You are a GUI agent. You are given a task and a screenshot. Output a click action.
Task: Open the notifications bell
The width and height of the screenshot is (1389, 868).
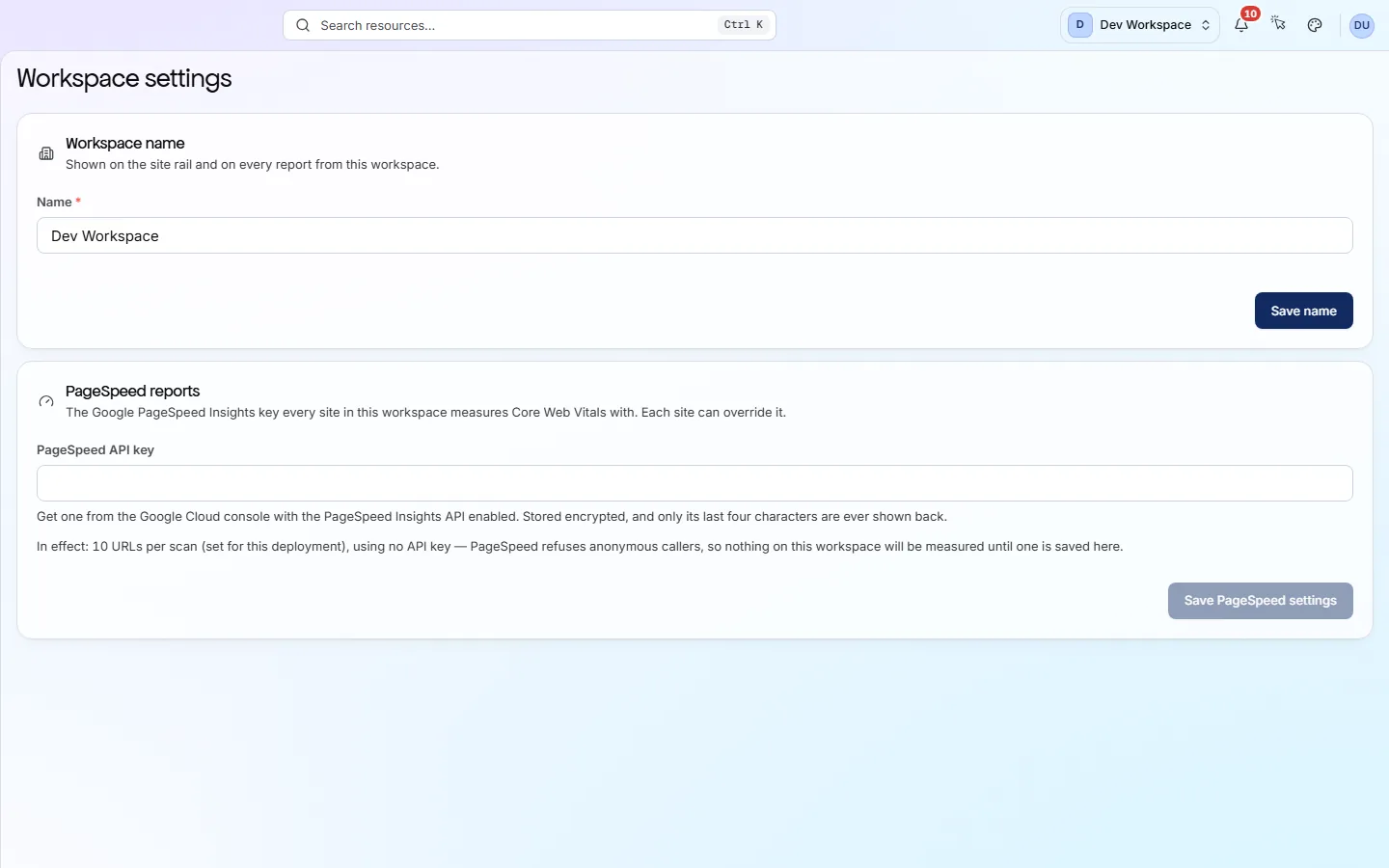pyautogui.click(x=1241, y=25)
